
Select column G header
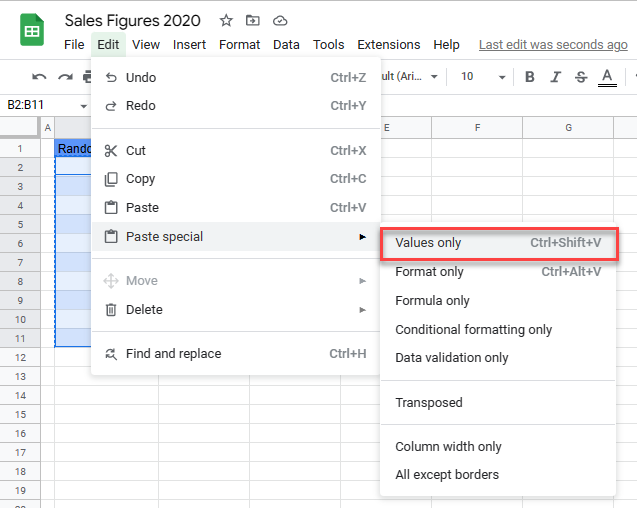pyautogui.click(x=568, y=127)
